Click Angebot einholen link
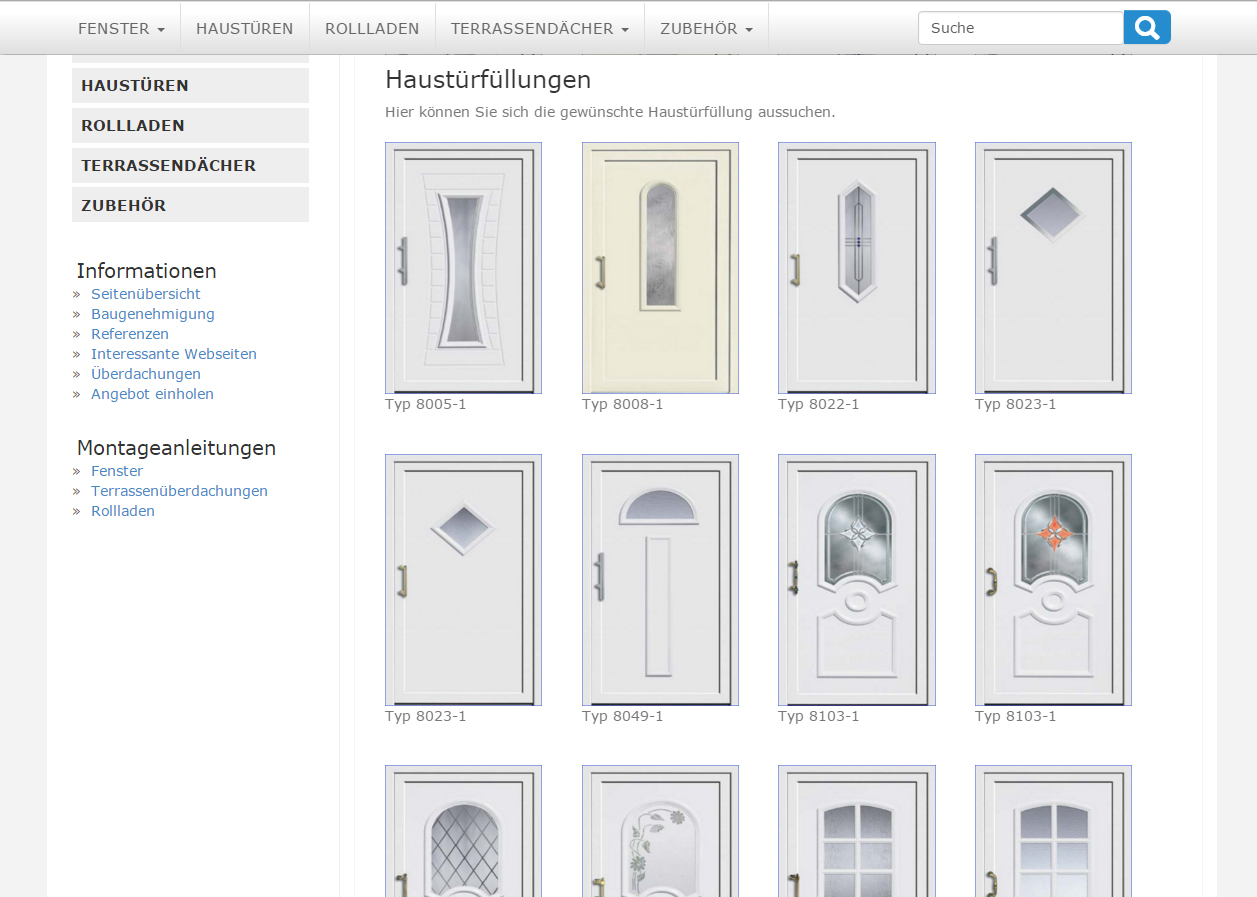Image resolution: width=1257 pixels, height=897 pixels. coord(152,394)
